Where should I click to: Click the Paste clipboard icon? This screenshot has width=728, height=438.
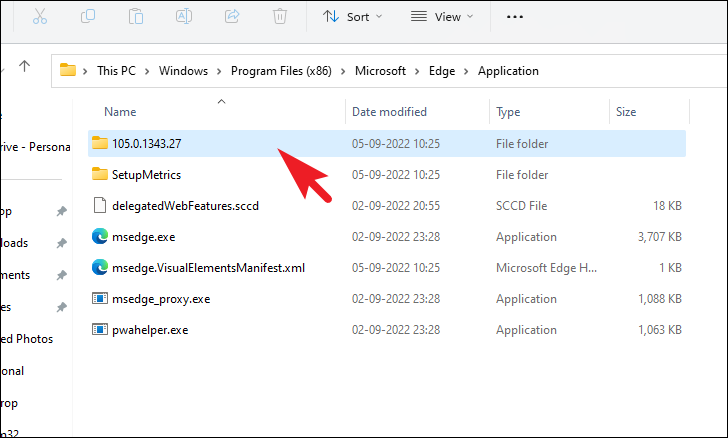136,17
